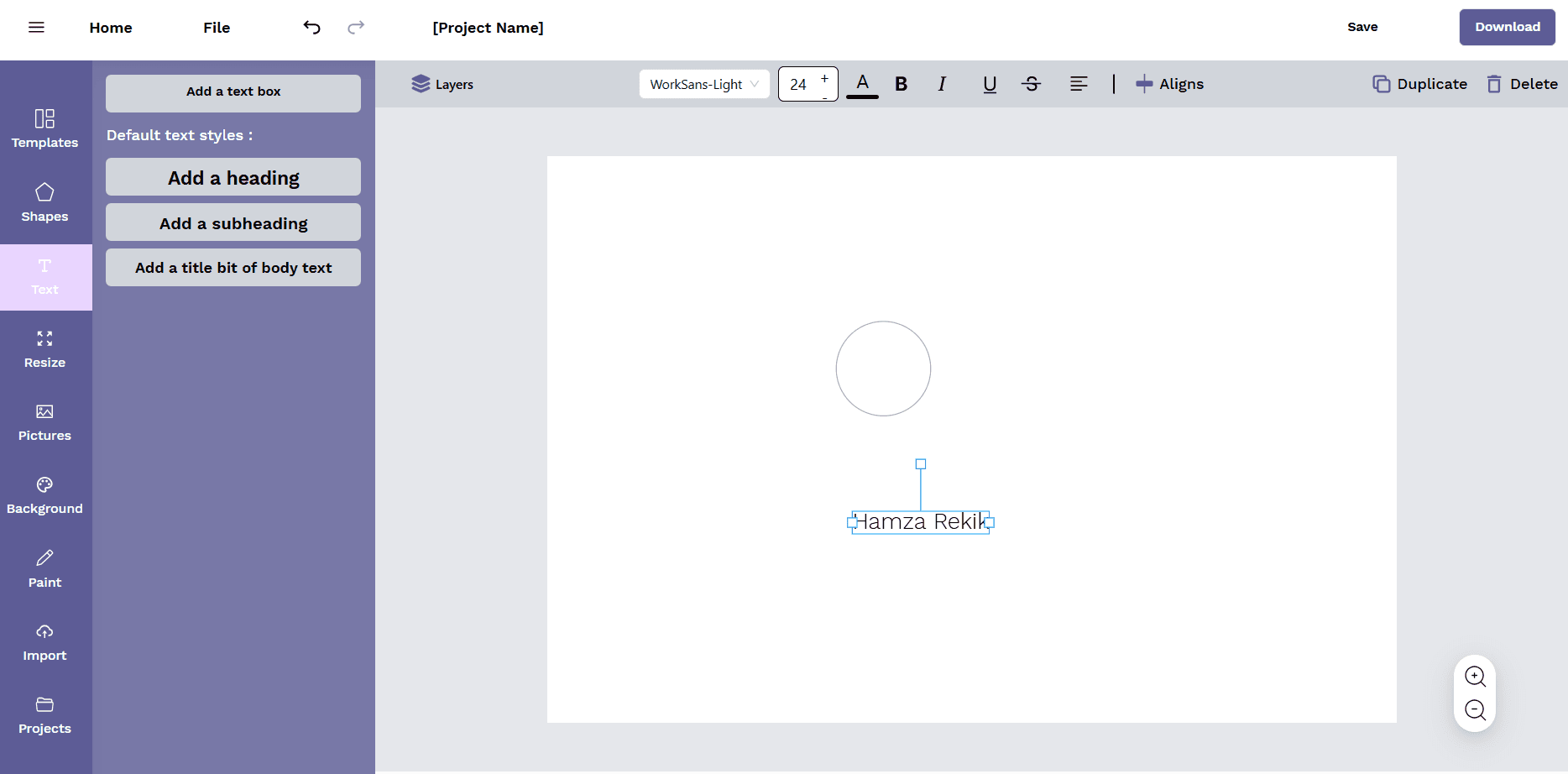Open the Projects sidebar panel
Screen dimensions: 1568x774
[45, 715]
